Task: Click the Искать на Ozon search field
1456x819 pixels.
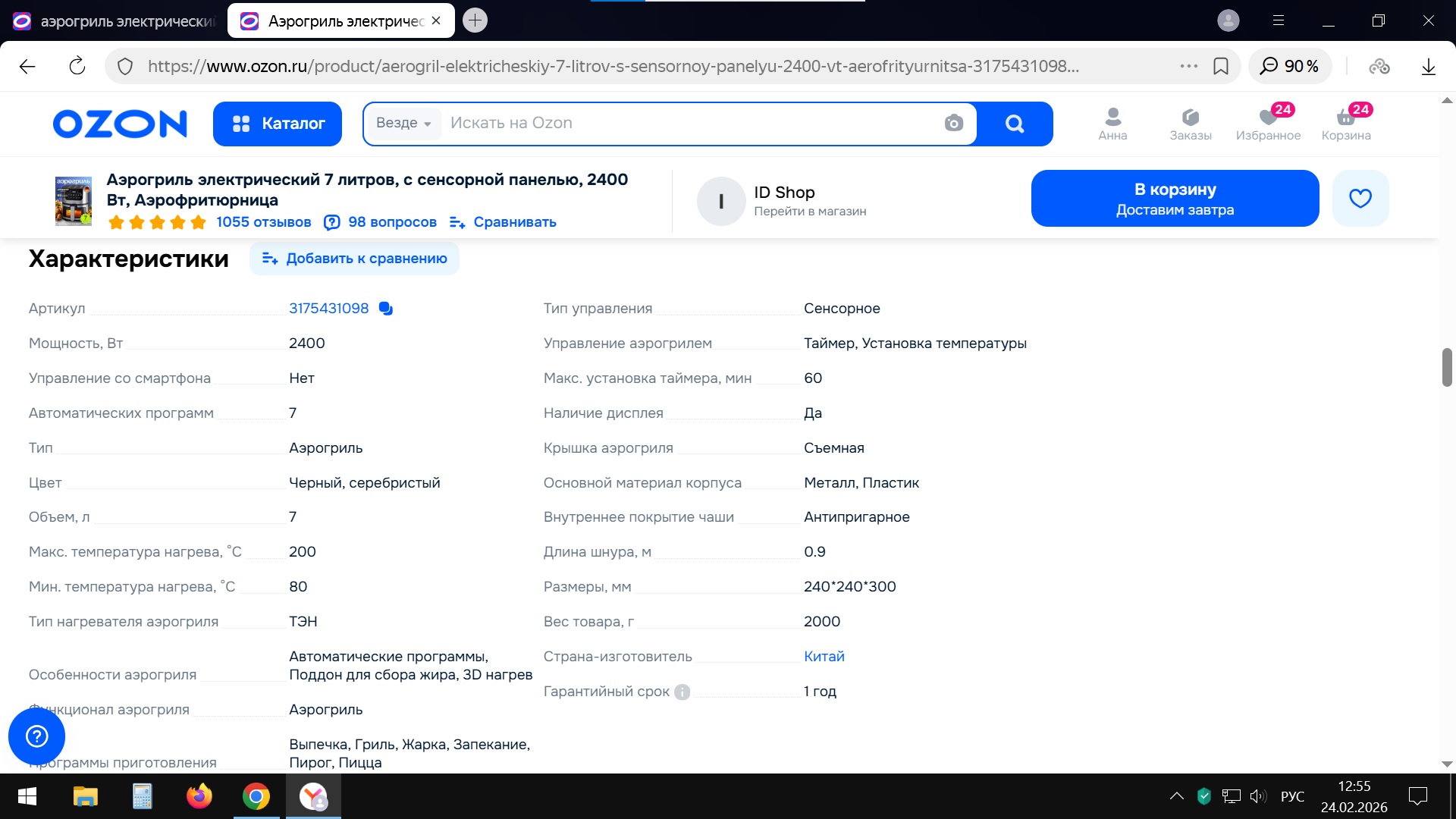Action: (682, 123)
